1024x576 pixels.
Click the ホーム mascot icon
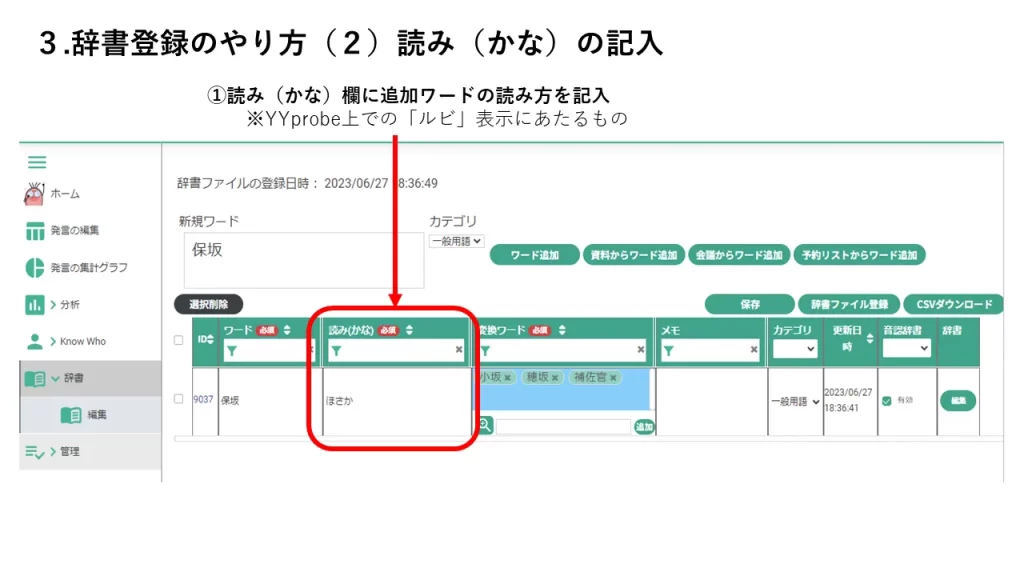[34, 194]
